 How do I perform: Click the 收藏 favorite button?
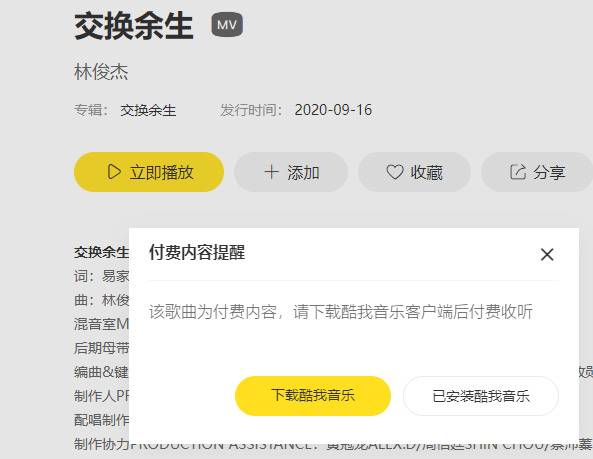(x=414, y=172)
